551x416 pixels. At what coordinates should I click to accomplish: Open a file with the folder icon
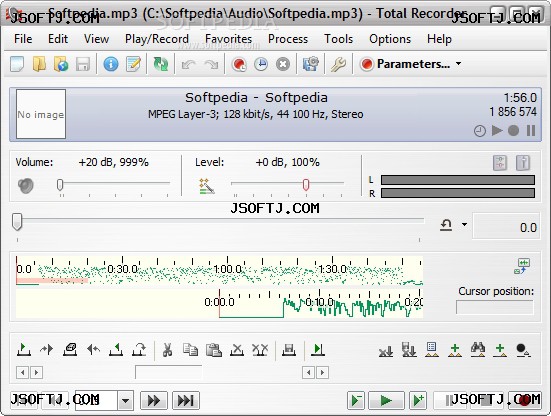click(39, 64)
